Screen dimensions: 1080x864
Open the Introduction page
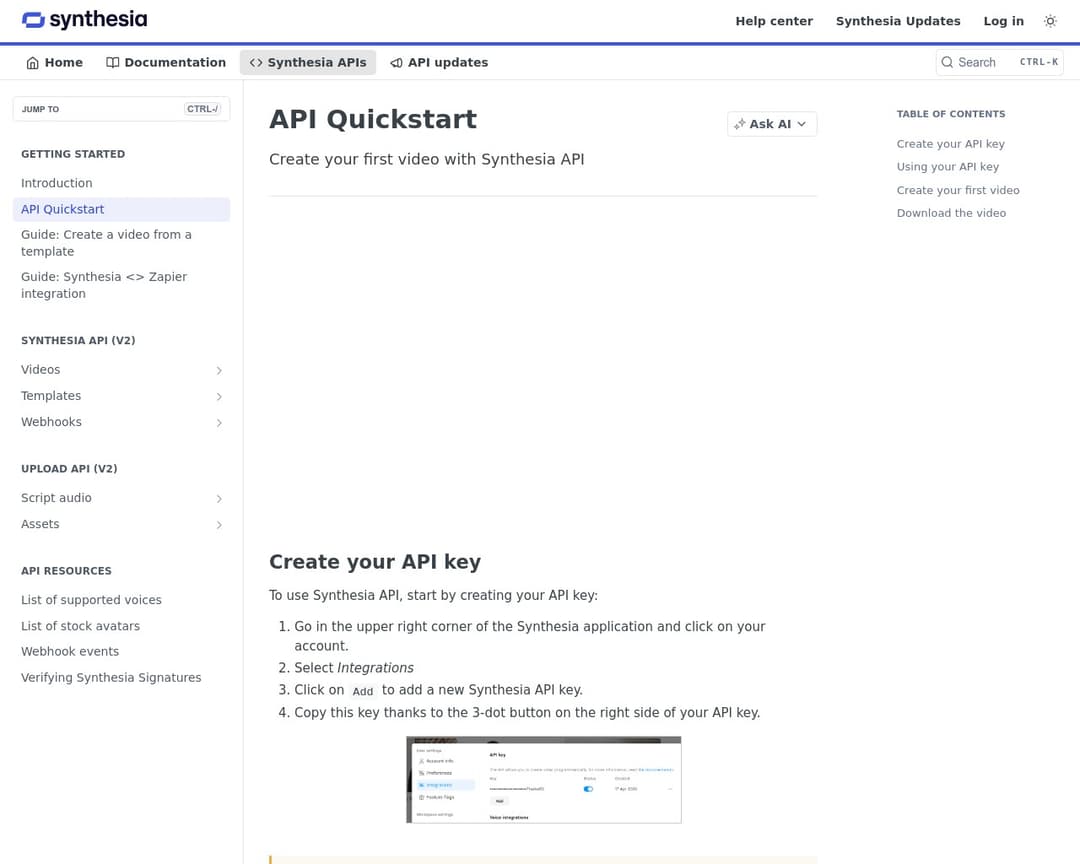pyautogui.click(x=56, y=183)
